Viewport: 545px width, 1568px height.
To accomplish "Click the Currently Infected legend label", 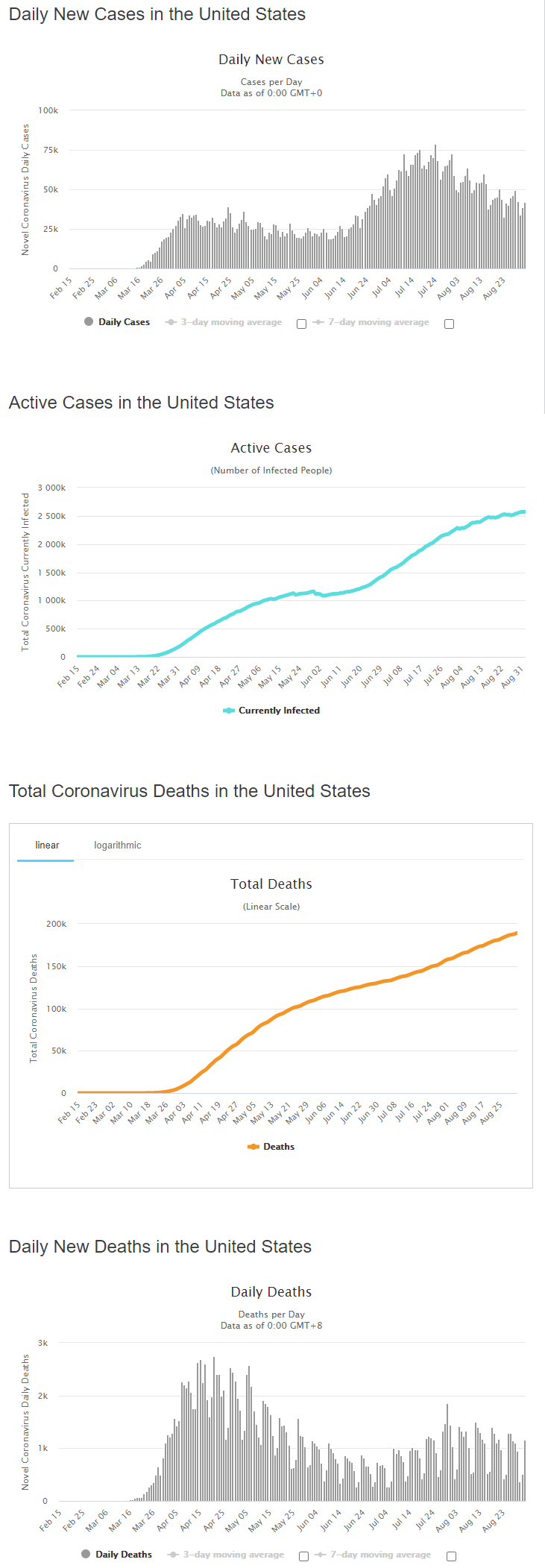I will click(x=279, y=711).
